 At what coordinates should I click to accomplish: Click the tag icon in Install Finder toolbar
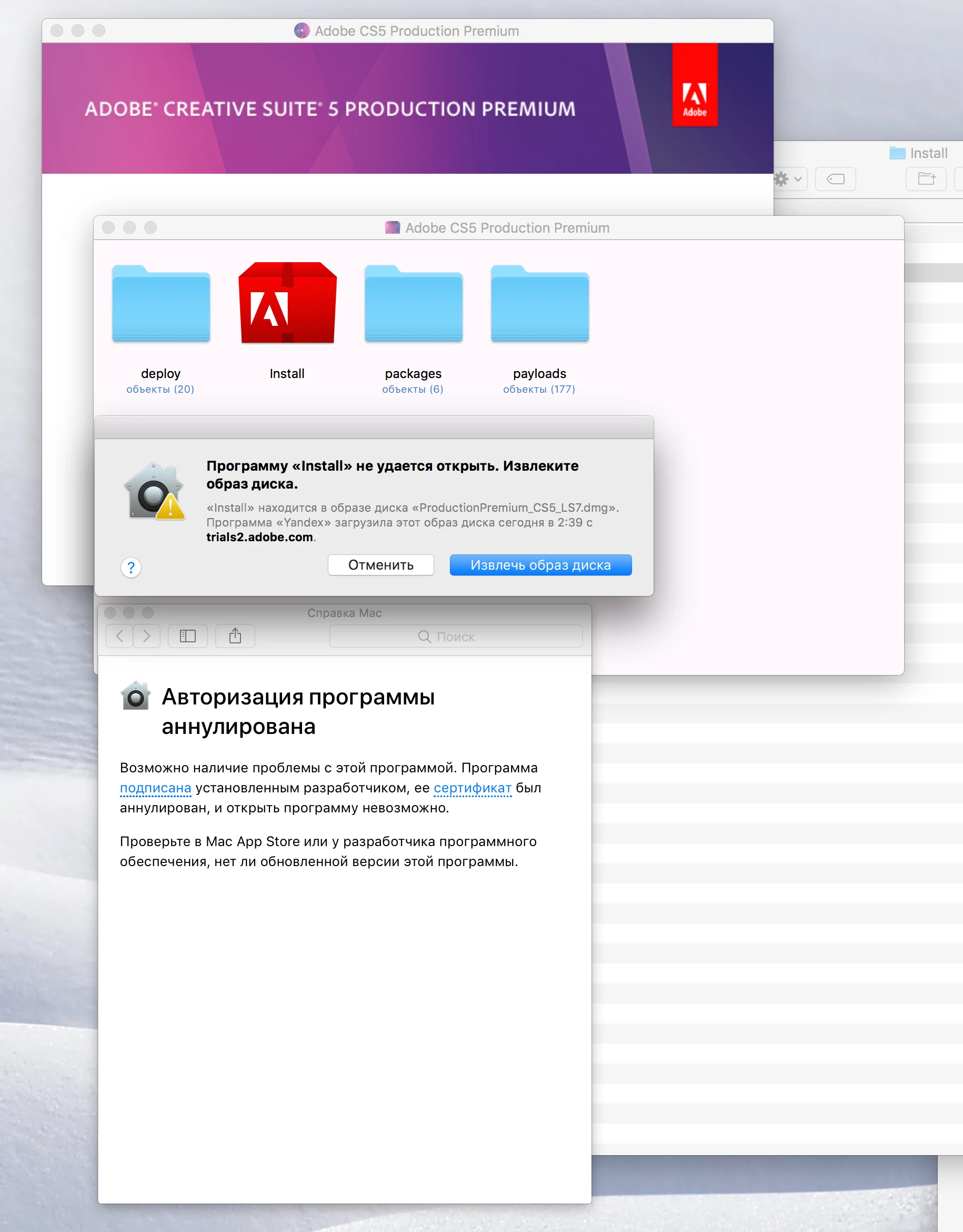click(835, 179)
